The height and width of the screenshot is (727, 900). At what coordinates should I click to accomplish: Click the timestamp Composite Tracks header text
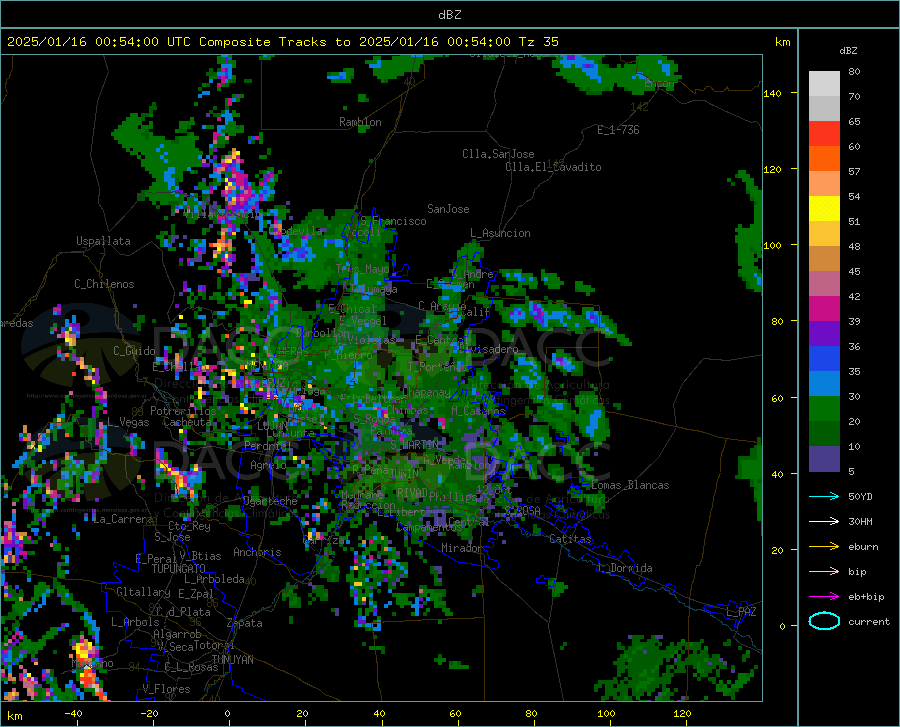point(283,42)
